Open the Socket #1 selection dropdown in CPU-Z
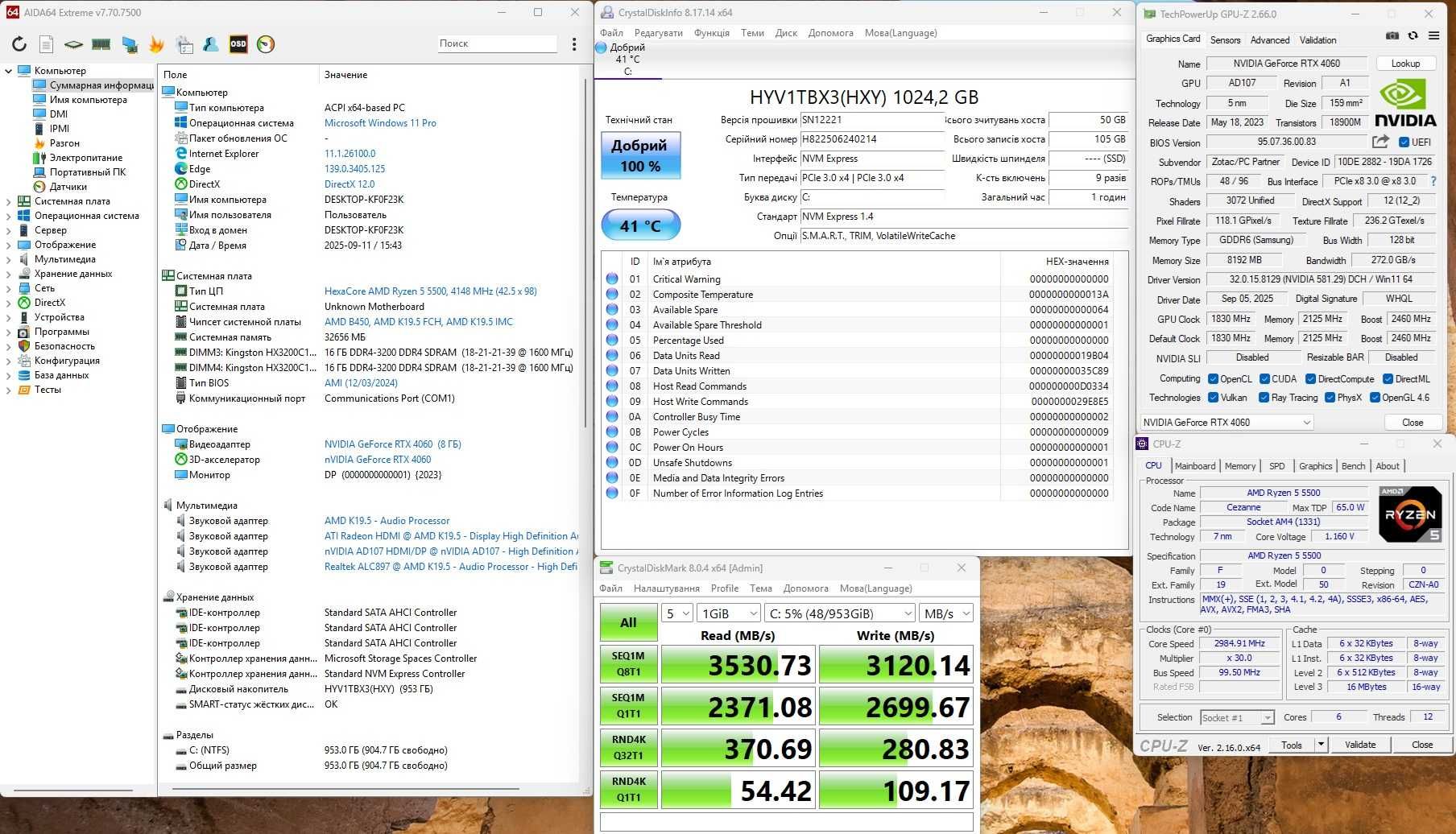Image resolution: width=1456 pixels, height=834 pixels. [x=1237, y=717]
